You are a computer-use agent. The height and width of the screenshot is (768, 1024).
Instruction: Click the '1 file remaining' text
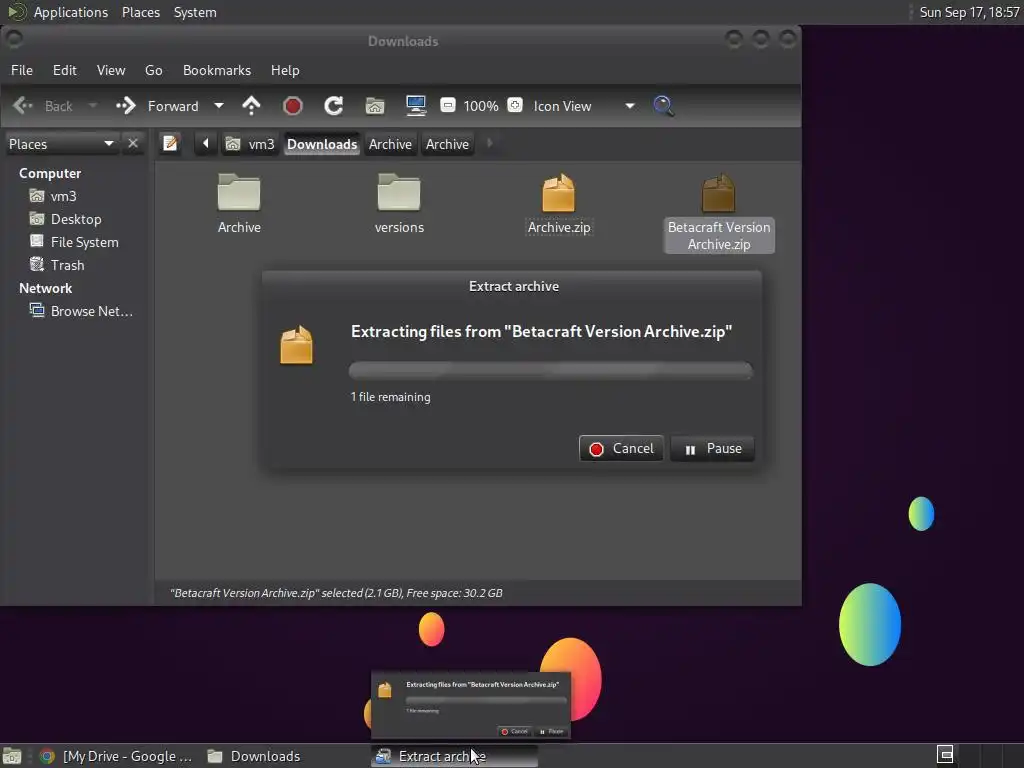(391, 397)
